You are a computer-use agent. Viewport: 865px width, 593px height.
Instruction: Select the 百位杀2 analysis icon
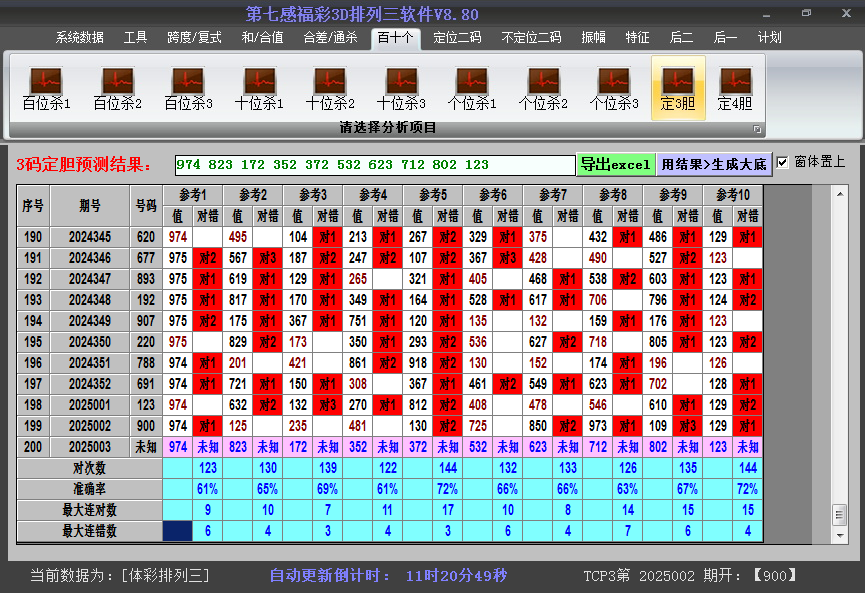[x=118, y=88]
